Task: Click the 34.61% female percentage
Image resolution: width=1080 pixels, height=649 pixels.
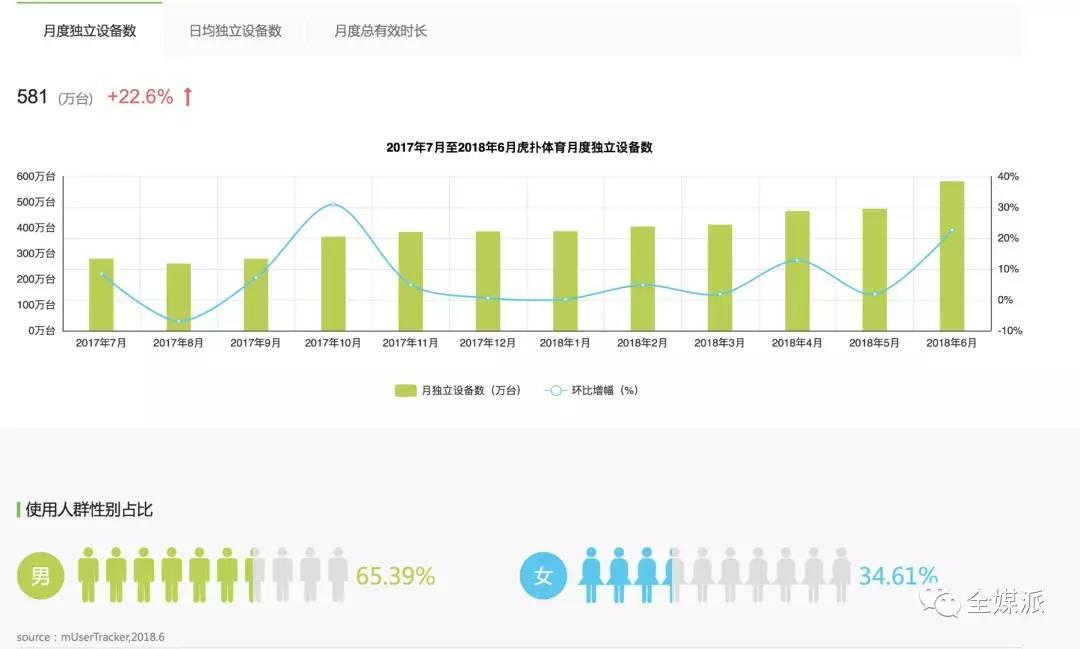Action: tap(898, 576)
